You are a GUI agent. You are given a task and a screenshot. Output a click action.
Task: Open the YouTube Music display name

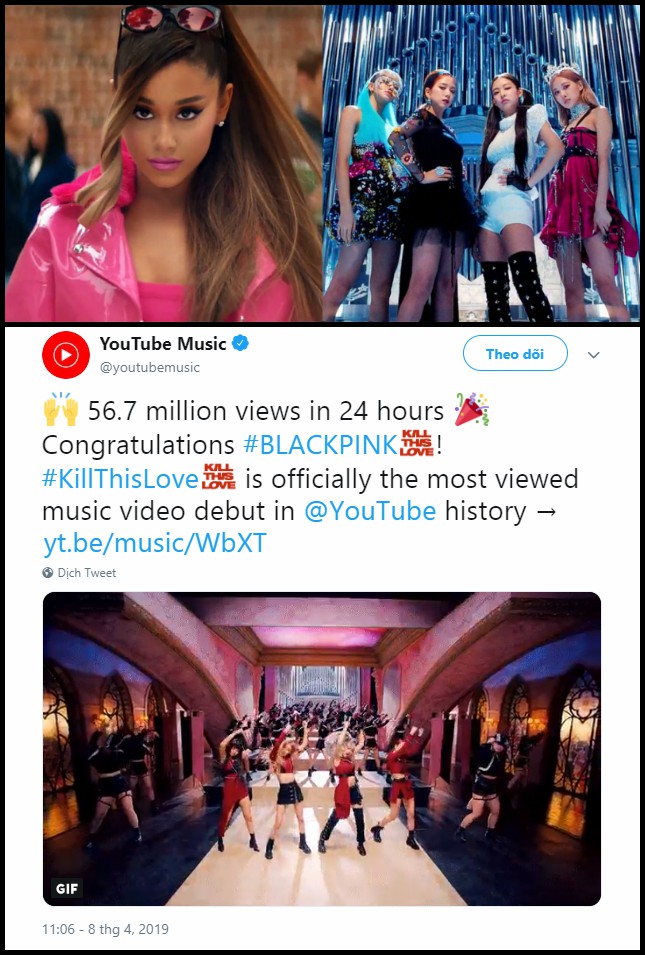coord(163,344)
